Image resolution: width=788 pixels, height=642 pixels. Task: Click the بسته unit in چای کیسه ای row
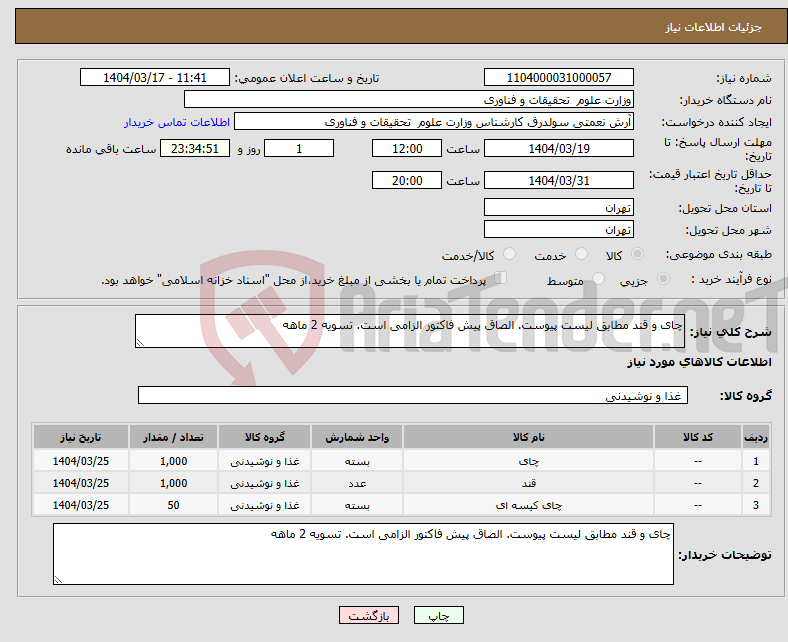[x=357, y=505]
